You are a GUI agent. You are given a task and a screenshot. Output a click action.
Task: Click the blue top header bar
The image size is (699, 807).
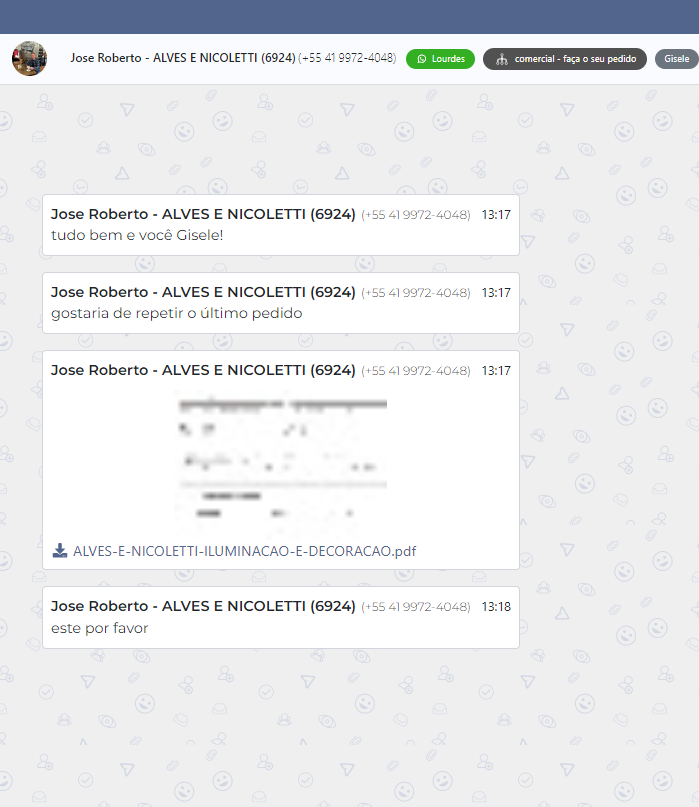pyautogui.click(x=349, y=17)
